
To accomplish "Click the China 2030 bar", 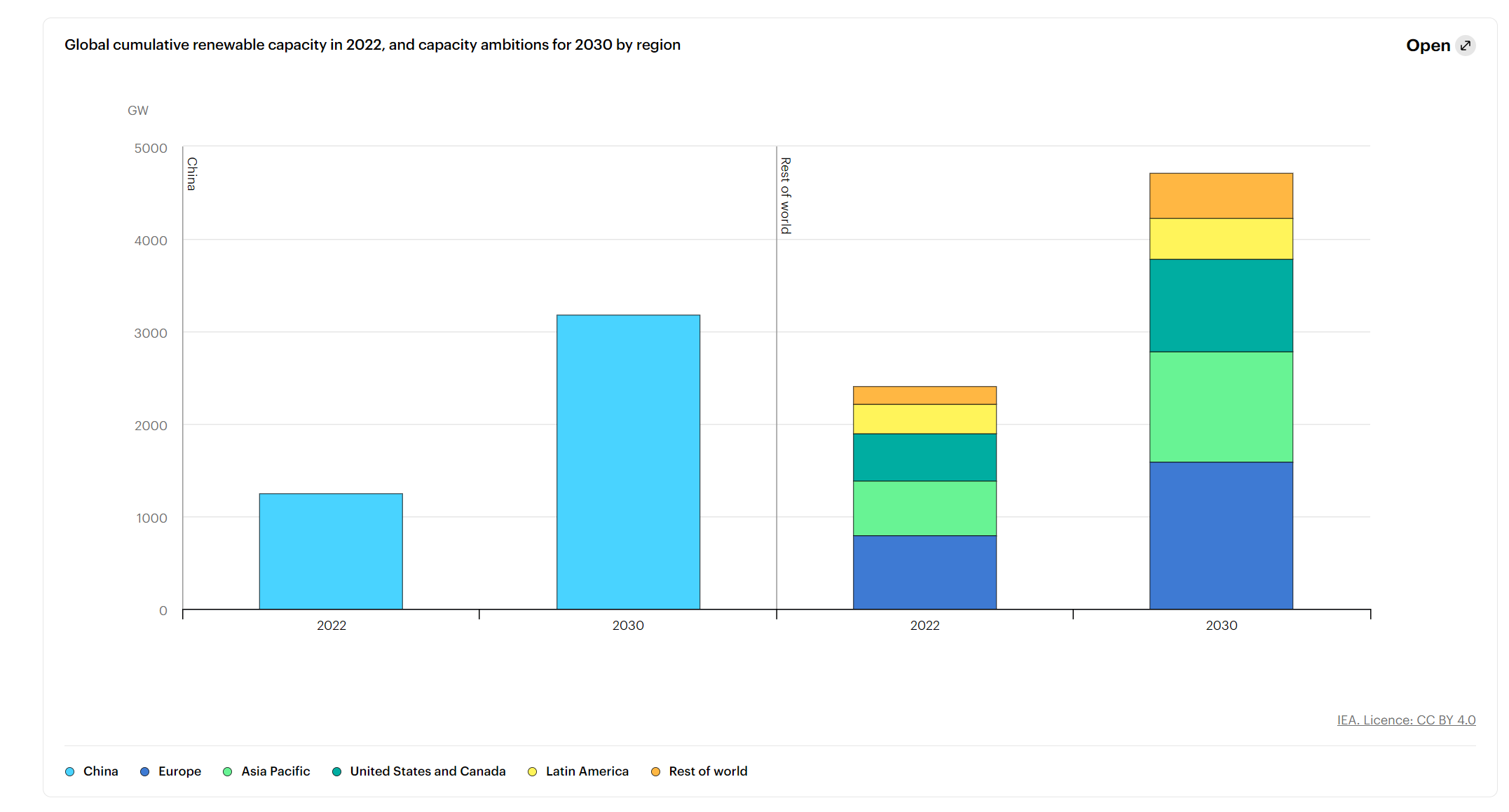I will (628, 462).
